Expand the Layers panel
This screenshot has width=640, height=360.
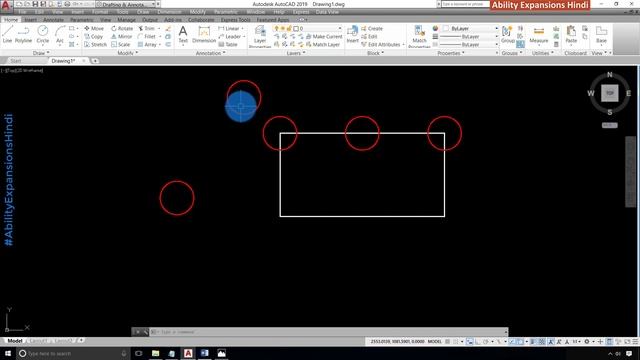(296, 53)
